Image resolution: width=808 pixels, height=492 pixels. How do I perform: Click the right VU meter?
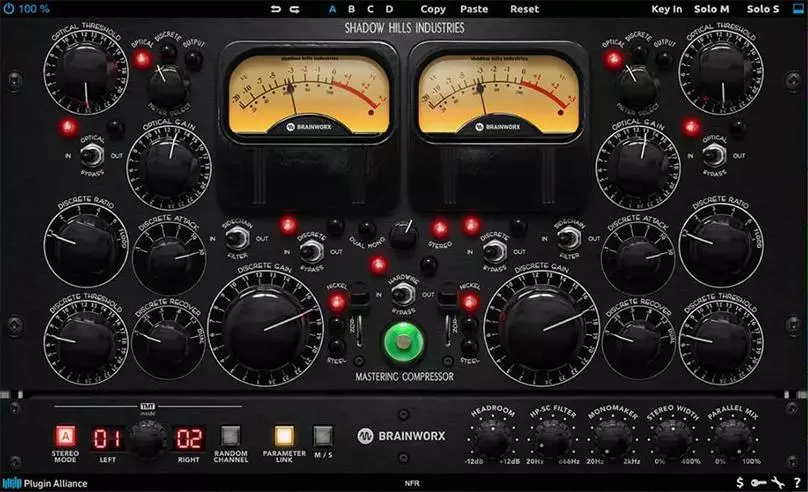click(498, 93)
